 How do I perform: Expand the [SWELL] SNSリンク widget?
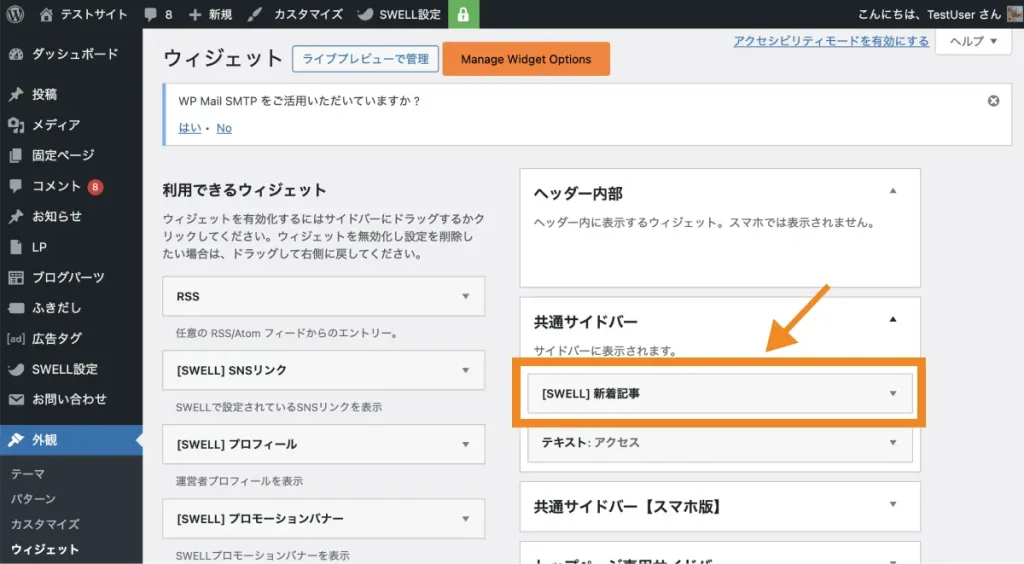pos(465,370)
